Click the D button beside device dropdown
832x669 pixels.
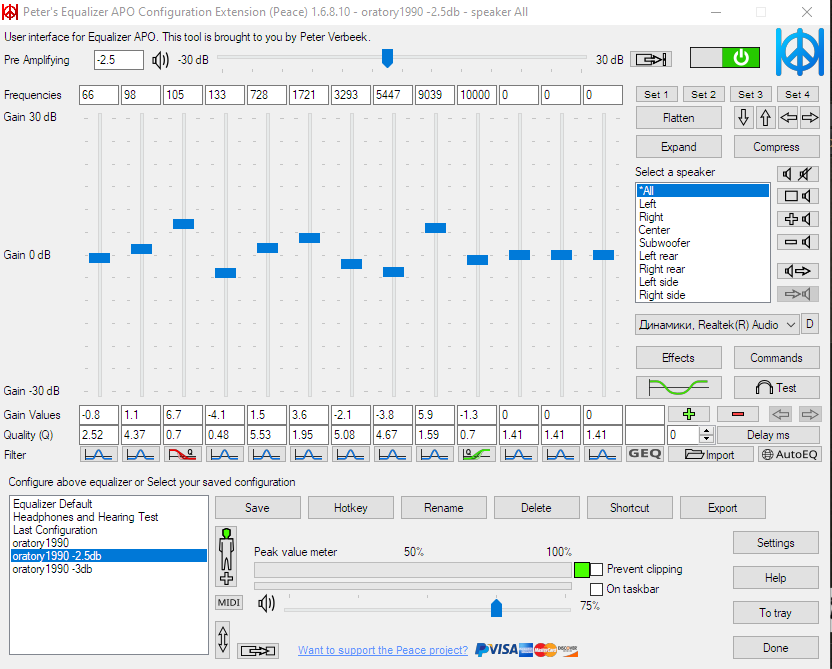(810, 324)
